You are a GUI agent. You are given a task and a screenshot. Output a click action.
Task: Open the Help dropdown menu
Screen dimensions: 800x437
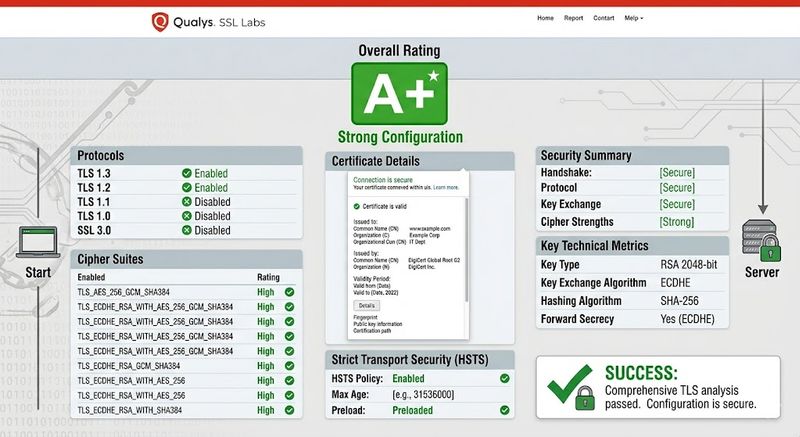pyautogui.click(x=634, y=18)
